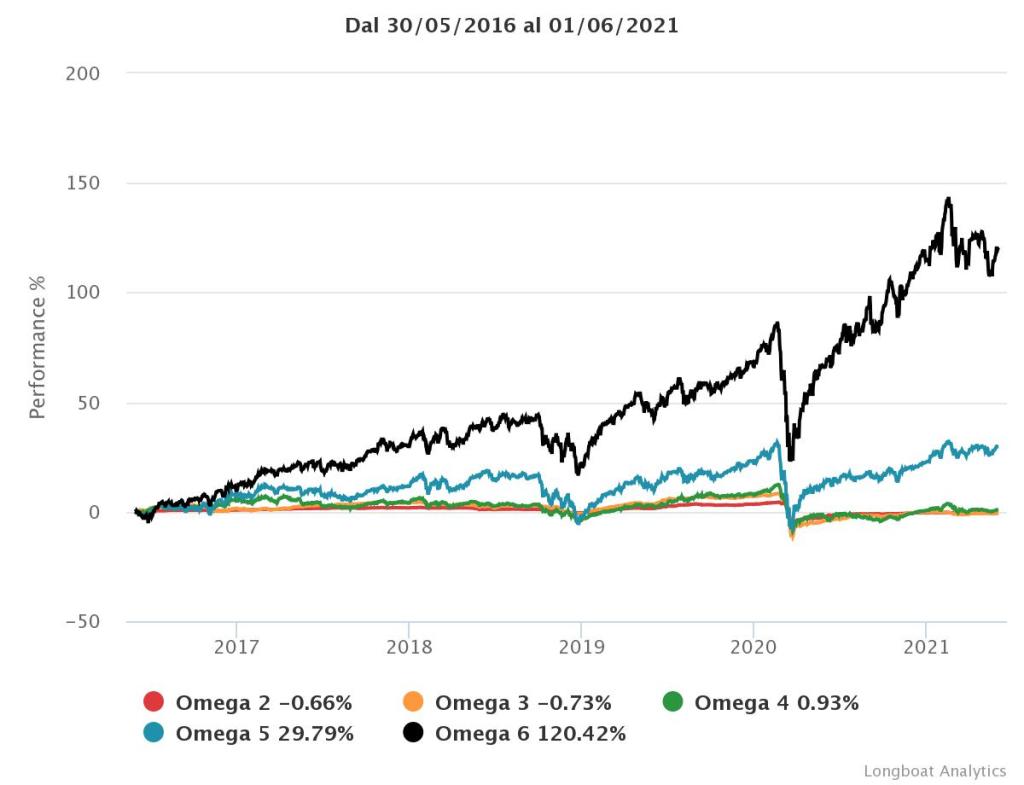Toggle the Omega 3 -0.73% legend text

click(523, 702)
